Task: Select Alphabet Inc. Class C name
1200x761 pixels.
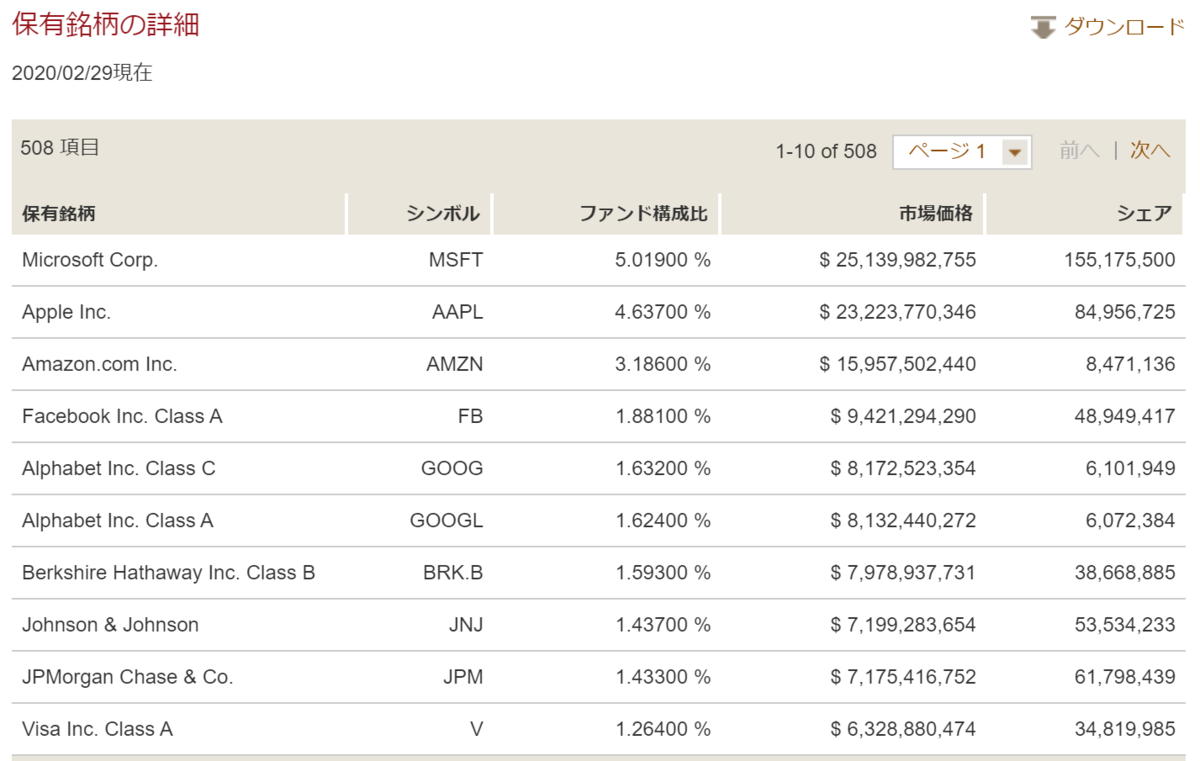Action: 118,468
